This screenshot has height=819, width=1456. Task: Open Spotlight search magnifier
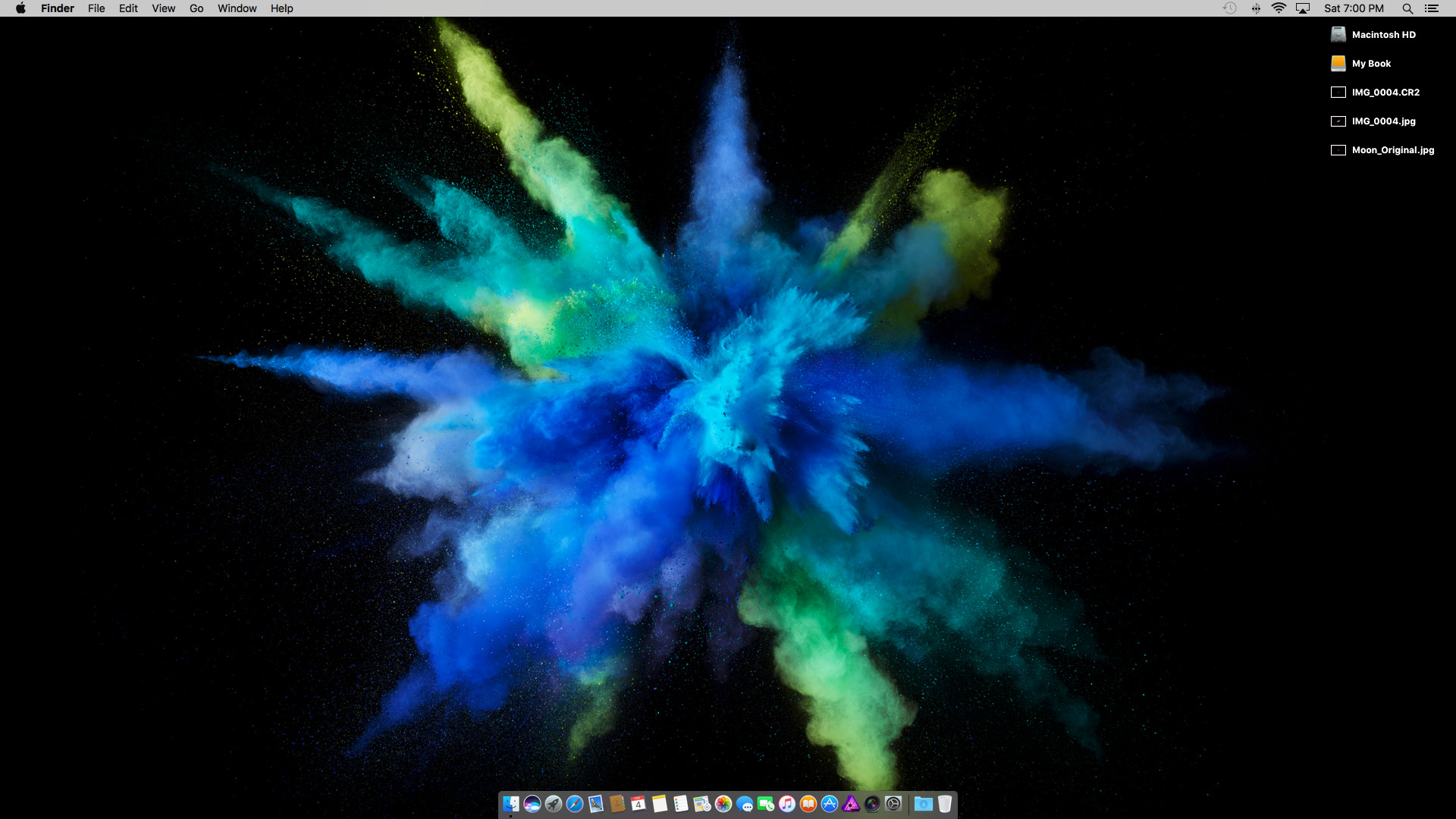coord(1407,8)
